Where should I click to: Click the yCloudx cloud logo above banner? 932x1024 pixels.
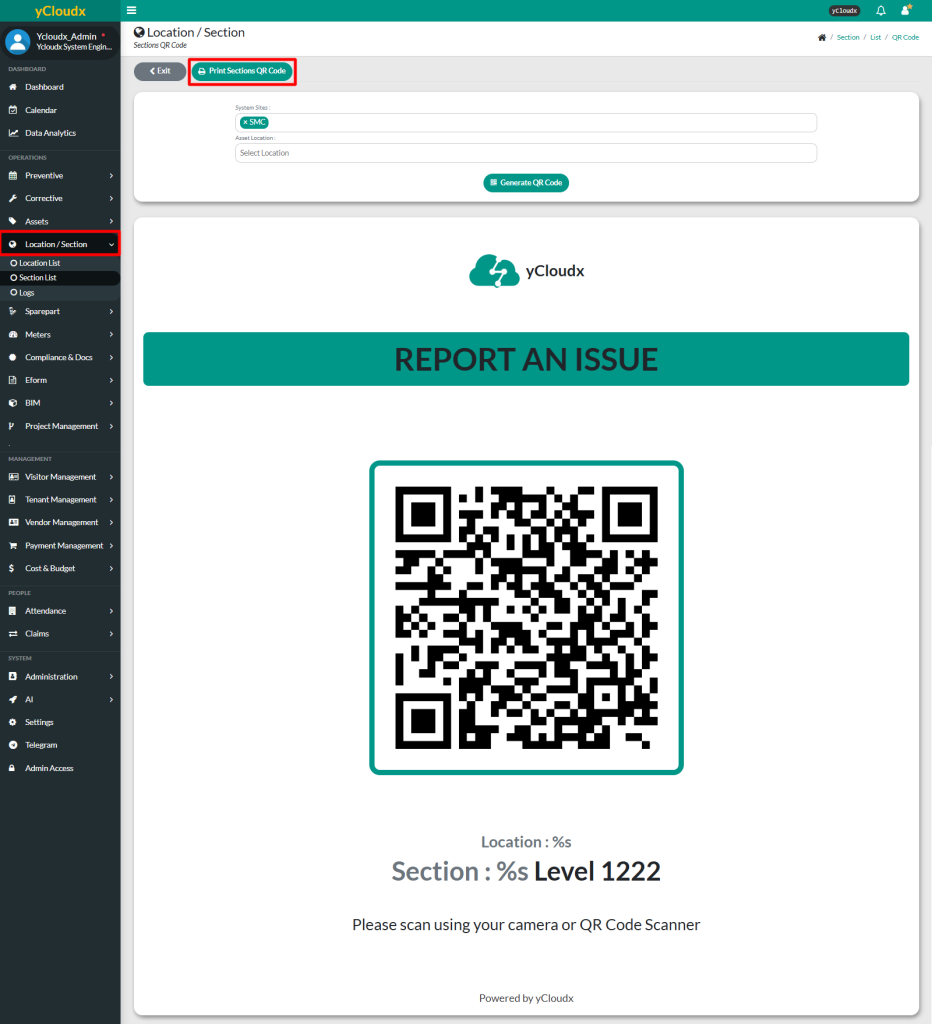494,271
